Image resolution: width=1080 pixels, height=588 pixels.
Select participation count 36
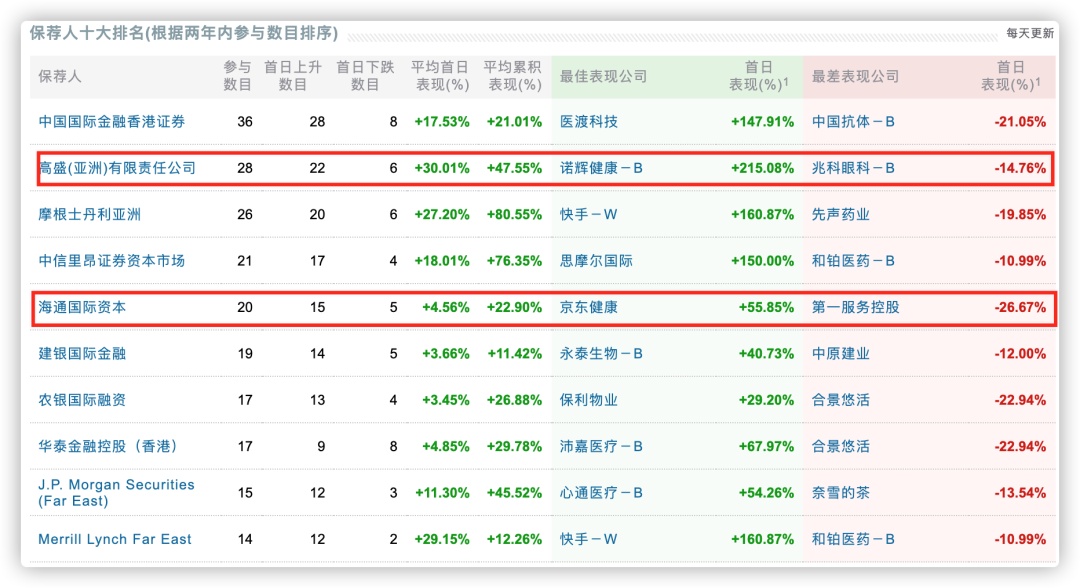coord(245,122)
